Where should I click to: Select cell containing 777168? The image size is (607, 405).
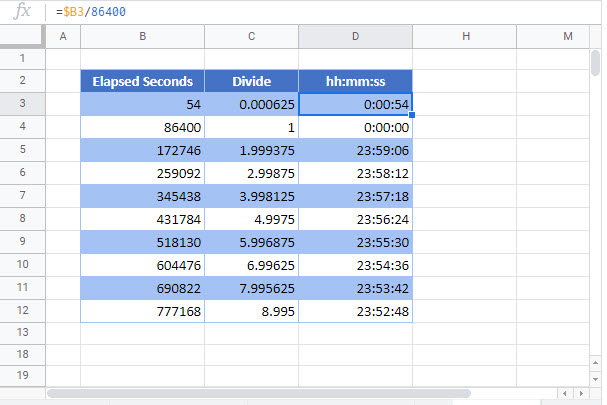coord(142,311)
